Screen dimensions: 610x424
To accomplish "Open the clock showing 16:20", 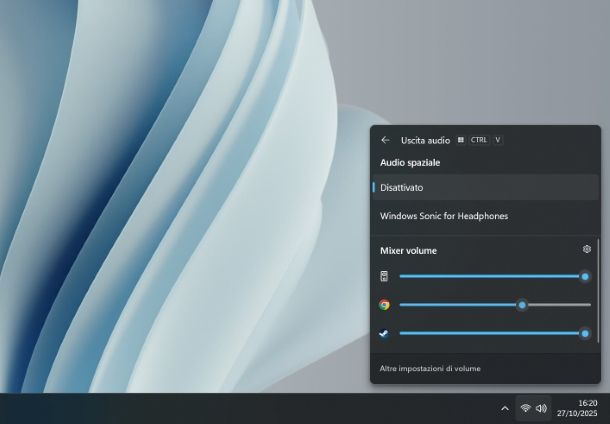I will click(577, 408).
